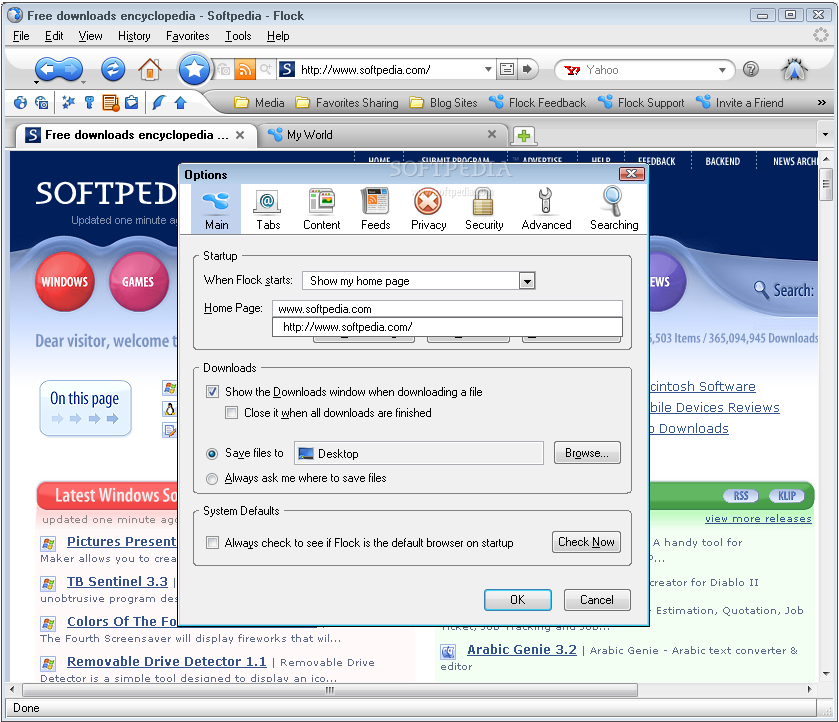Open the back history dropdown arrow
This screenshot has width=839, height=722.
pos(36,82)
